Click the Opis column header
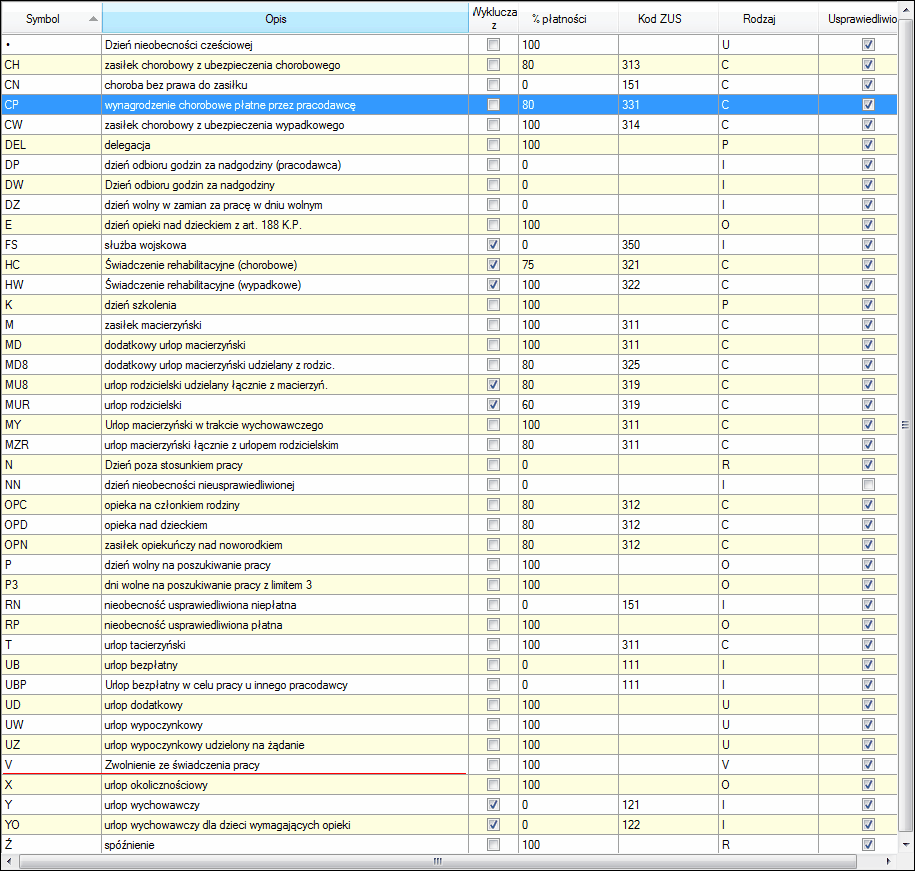Image resolution: width=915 pixels, height=871 pixels. click(285, 19)
